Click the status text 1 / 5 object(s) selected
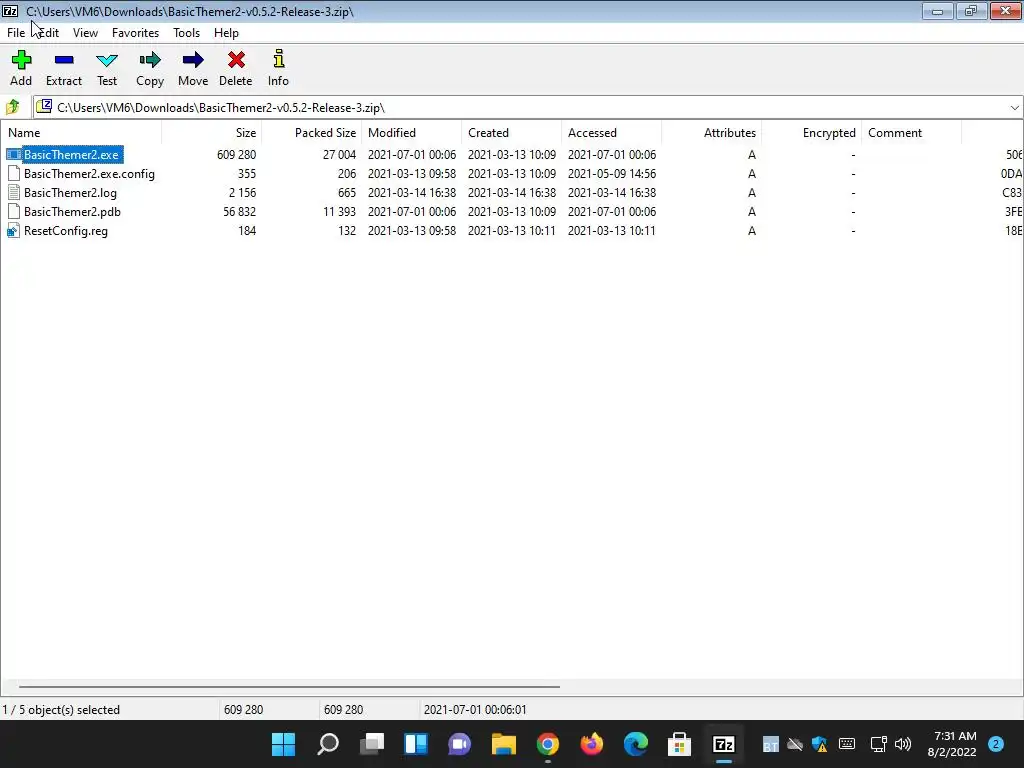Screen dimensions: 1024x768 click(61, 709)
